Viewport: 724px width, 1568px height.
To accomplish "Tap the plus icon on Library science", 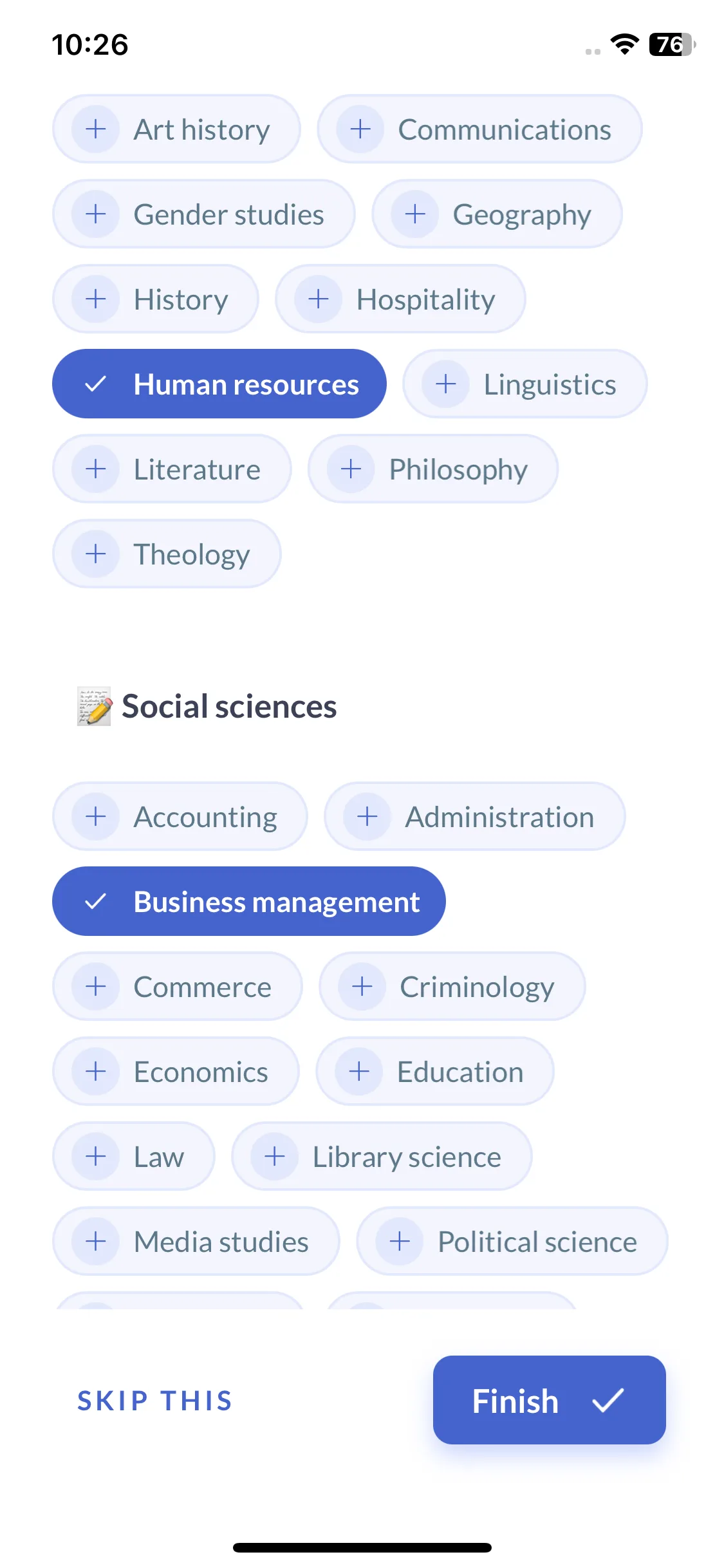I will pos(275,1157).
